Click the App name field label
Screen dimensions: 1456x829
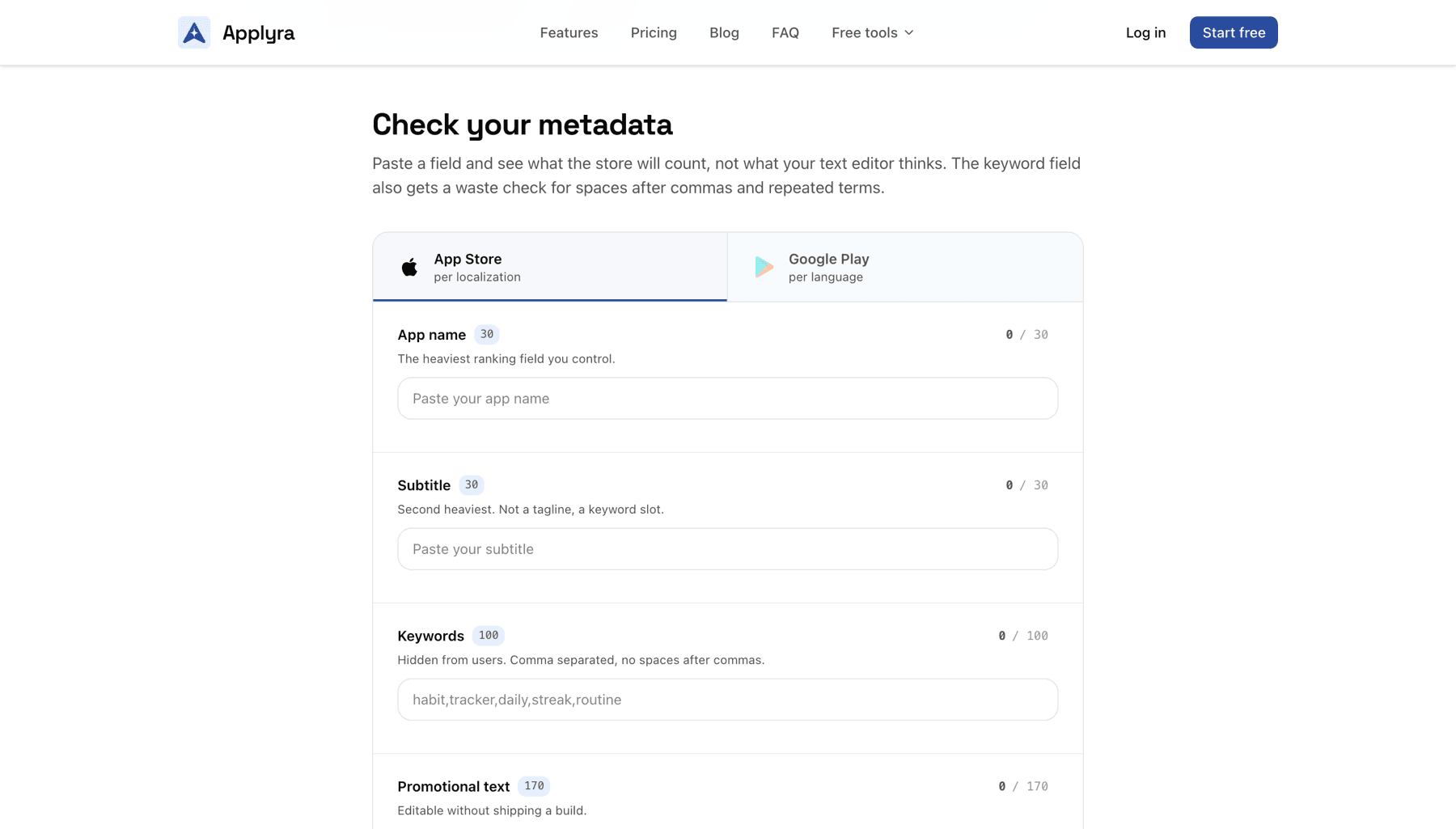(x=432, y=335)
